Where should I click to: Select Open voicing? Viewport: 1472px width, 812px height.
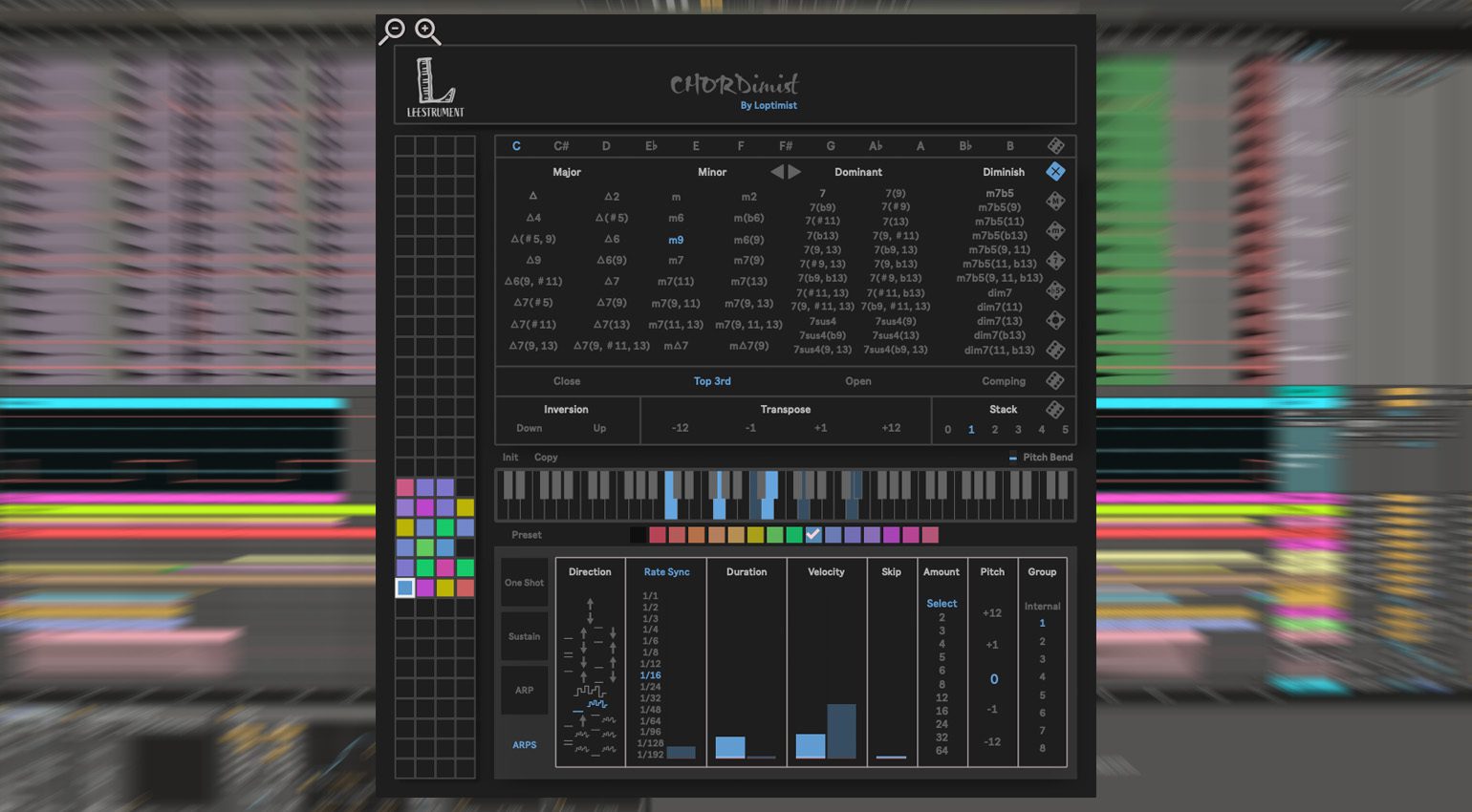point(858,381)
